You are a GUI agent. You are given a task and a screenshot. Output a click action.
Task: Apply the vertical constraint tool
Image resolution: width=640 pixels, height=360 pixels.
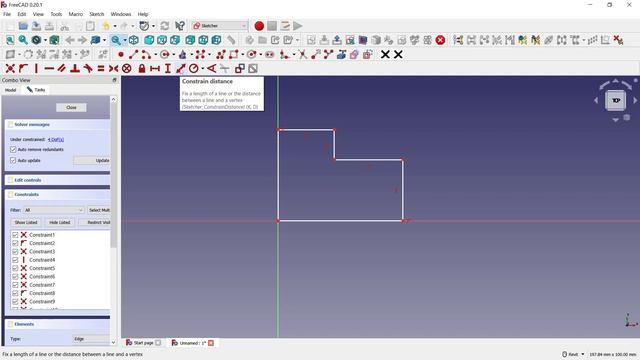36,69
